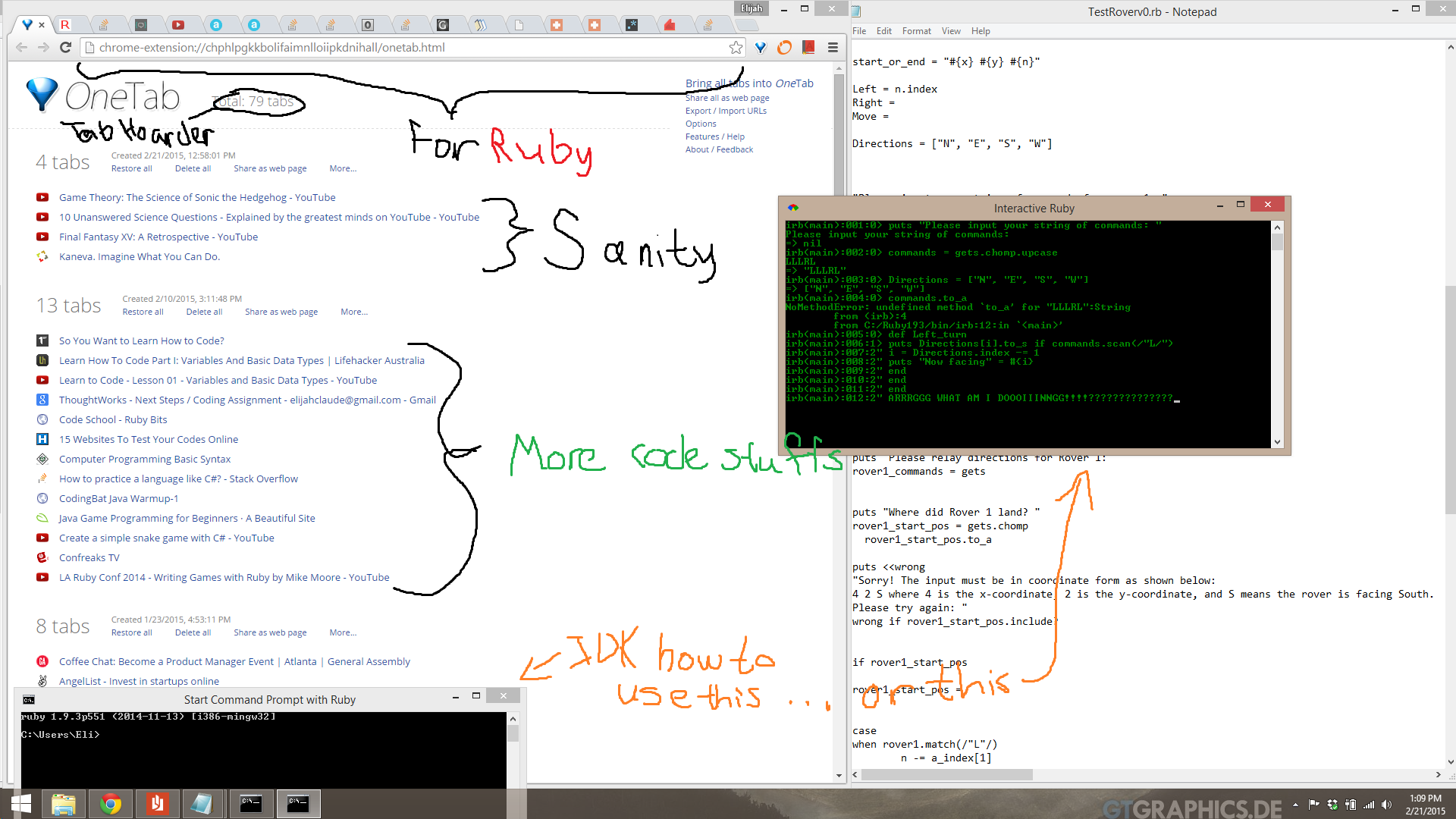Click Export / Import URLs link
This screenshot has width=1456, height=819.
726,111
